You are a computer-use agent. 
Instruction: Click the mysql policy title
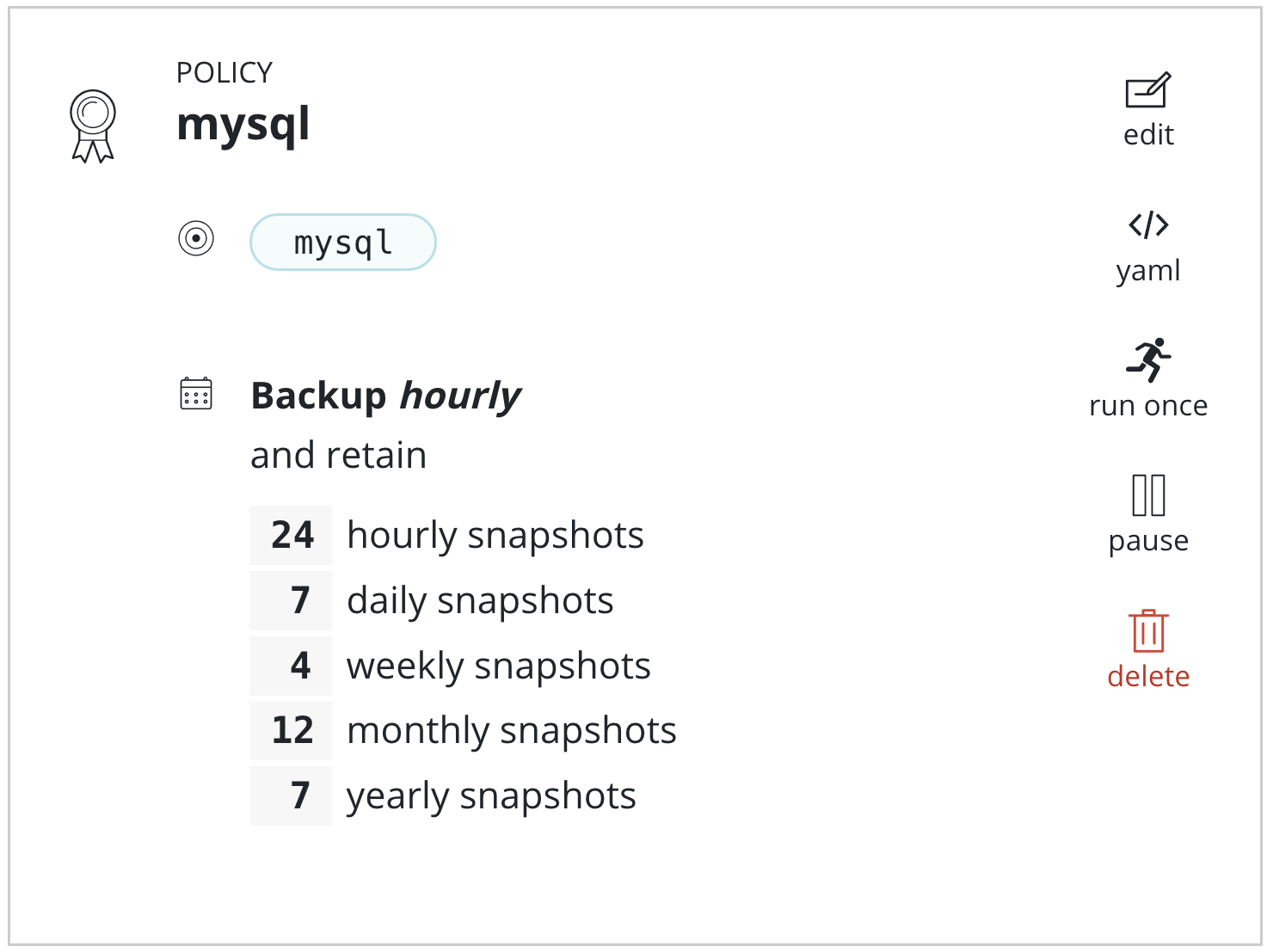[x=243, y=125]
